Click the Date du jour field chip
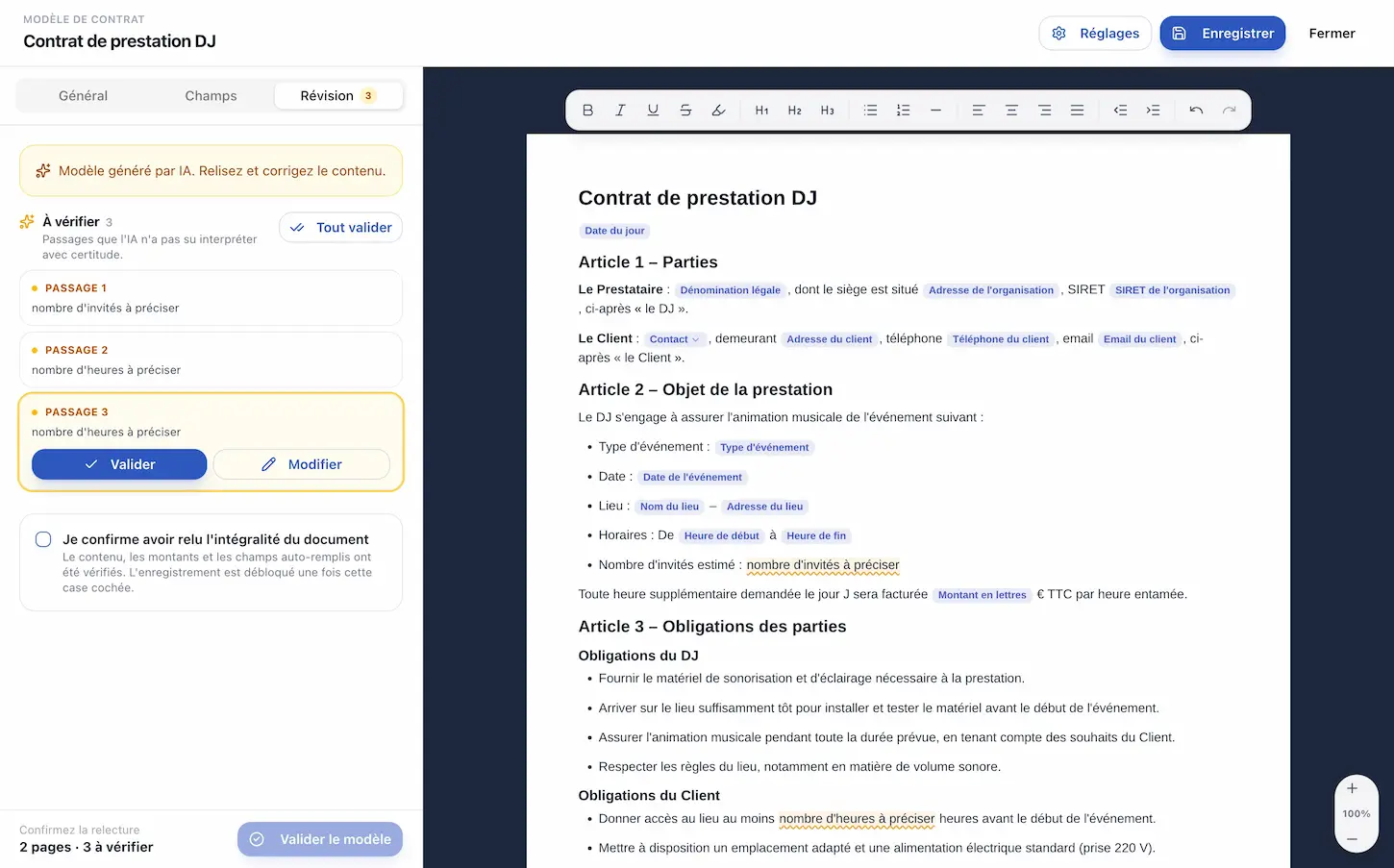 pyautogui.click(x=614, y=231)
